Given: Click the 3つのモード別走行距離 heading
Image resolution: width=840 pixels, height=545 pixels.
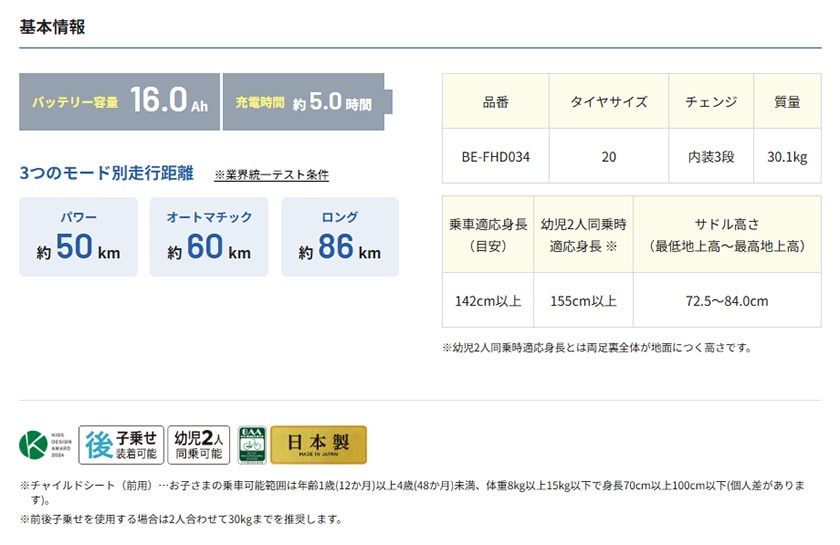Looking at the screenshot, I should point(107,173).
